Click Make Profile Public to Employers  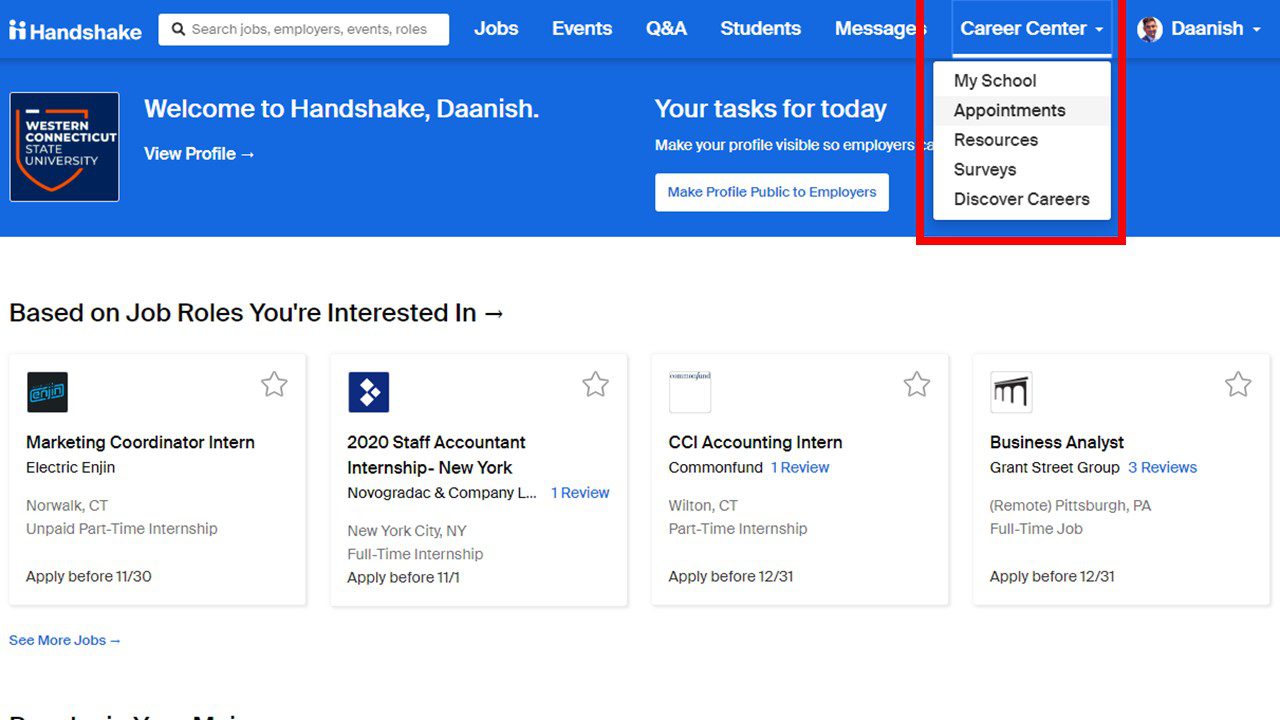pos(772,192)
